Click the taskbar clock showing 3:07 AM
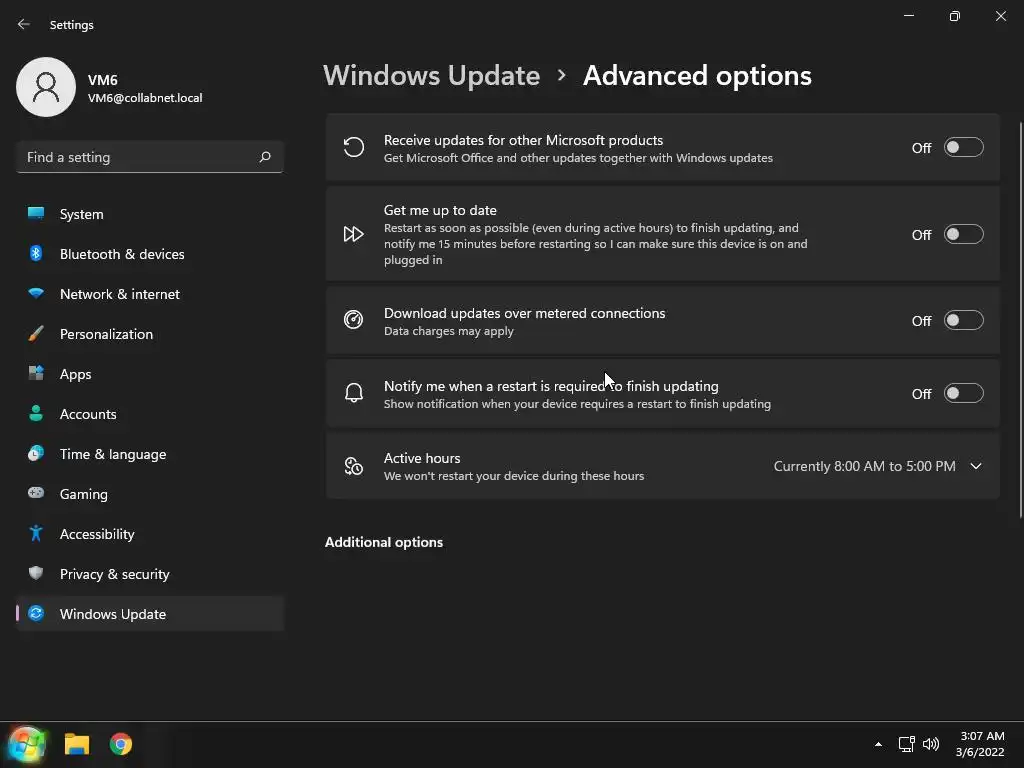The image size is (1024, 768). click(982, 736)
